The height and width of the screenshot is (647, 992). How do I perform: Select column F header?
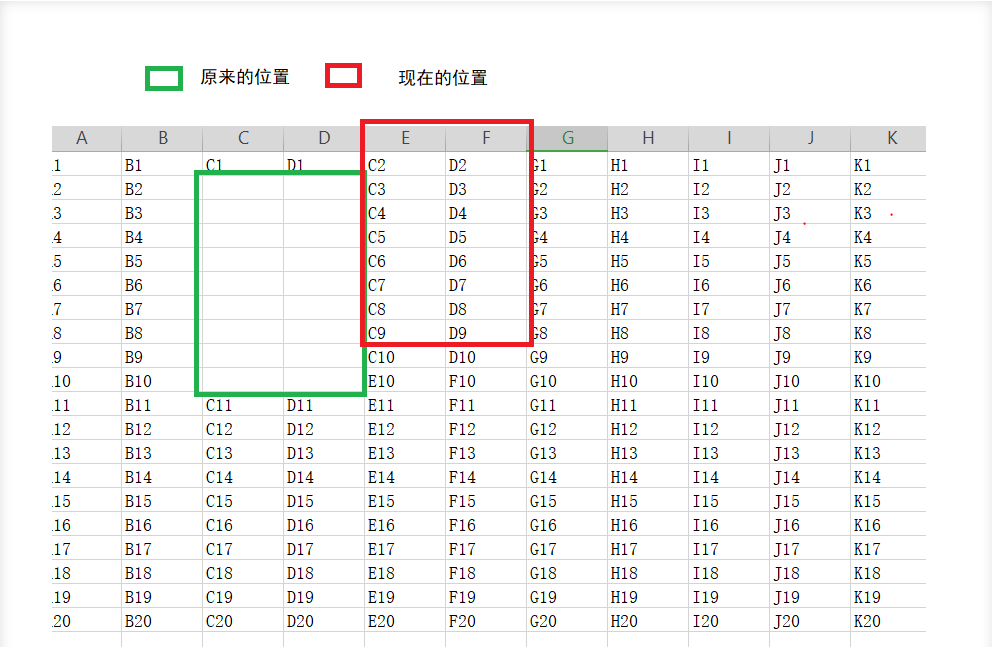[x=486, y=138]
